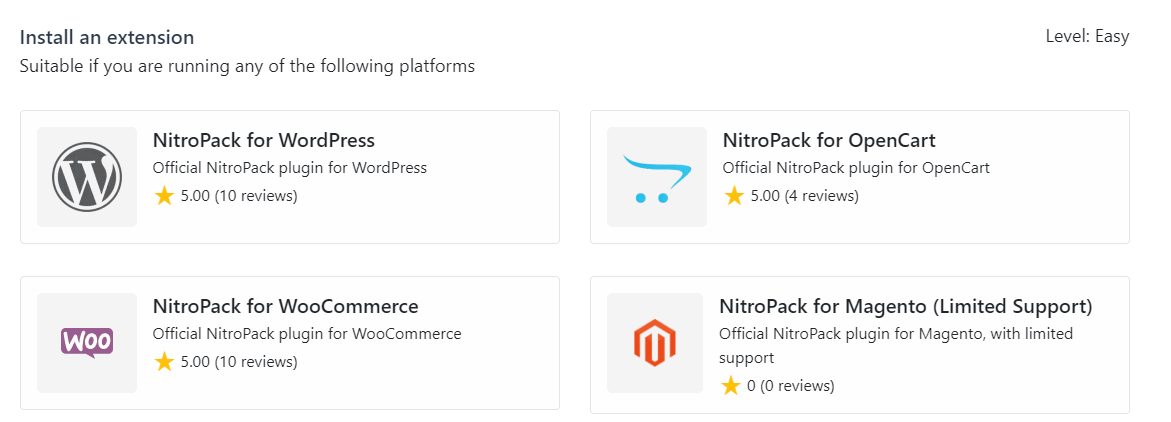Click the star icon in the WooCommerce card
Screen dimensions: 1171x422
164,362
